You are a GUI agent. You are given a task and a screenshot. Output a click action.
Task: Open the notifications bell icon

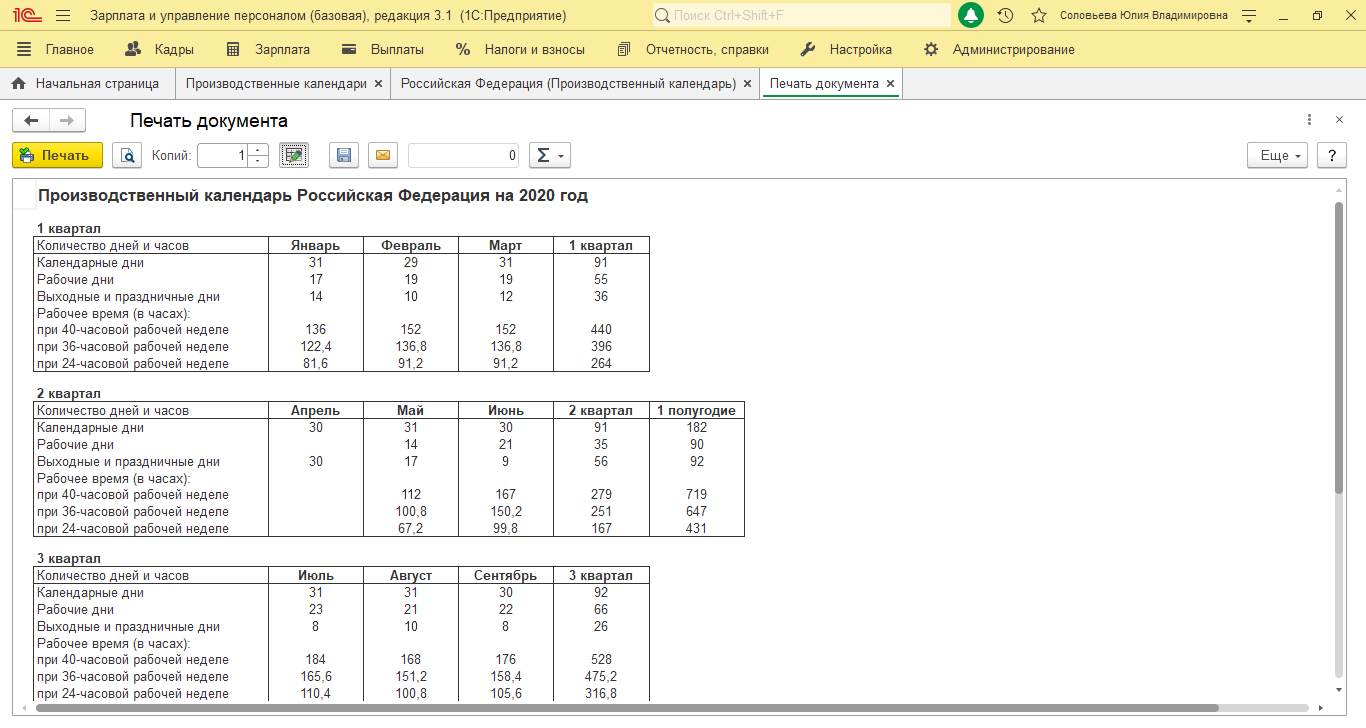(970, 16)
